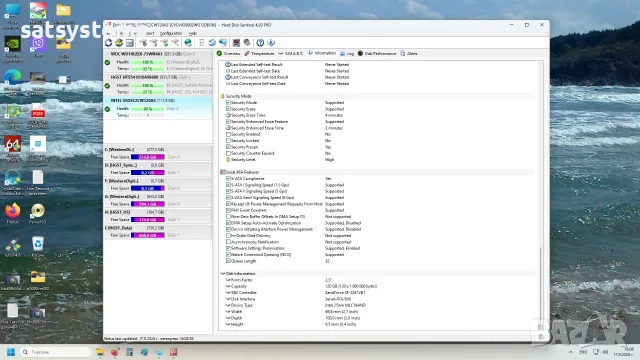The width and height of the screenshot is (640, 360).
Task: Click the two blue computers toolbar icon
Action: click(x=223, y=42)
